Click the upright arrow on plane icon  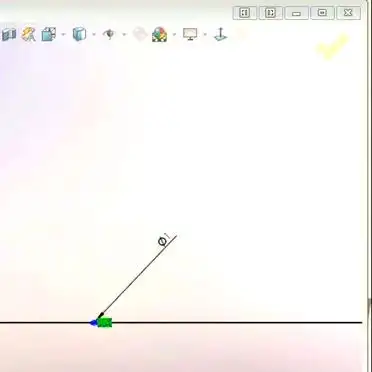[x=220, y=35]
